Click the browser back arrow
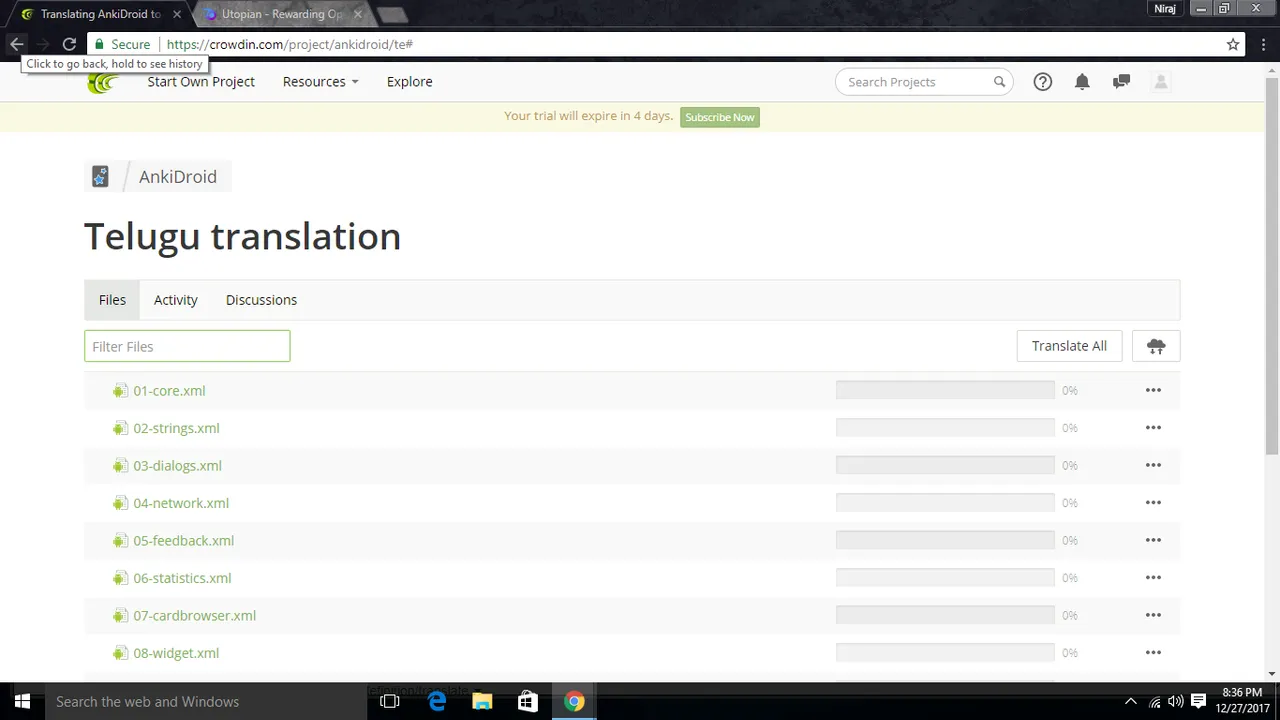 click(16, 44)
